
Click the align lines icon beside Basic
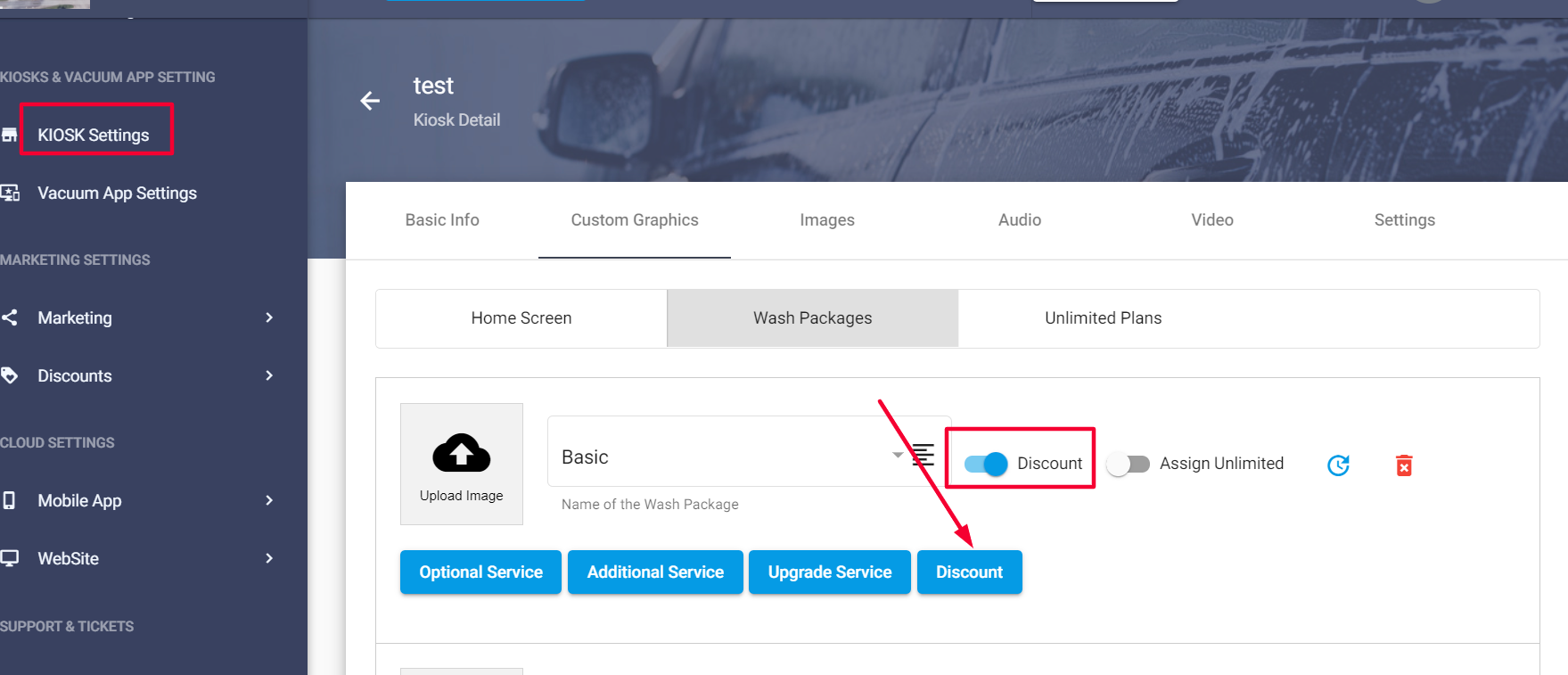pyautogui.click(x=924, y=455)
